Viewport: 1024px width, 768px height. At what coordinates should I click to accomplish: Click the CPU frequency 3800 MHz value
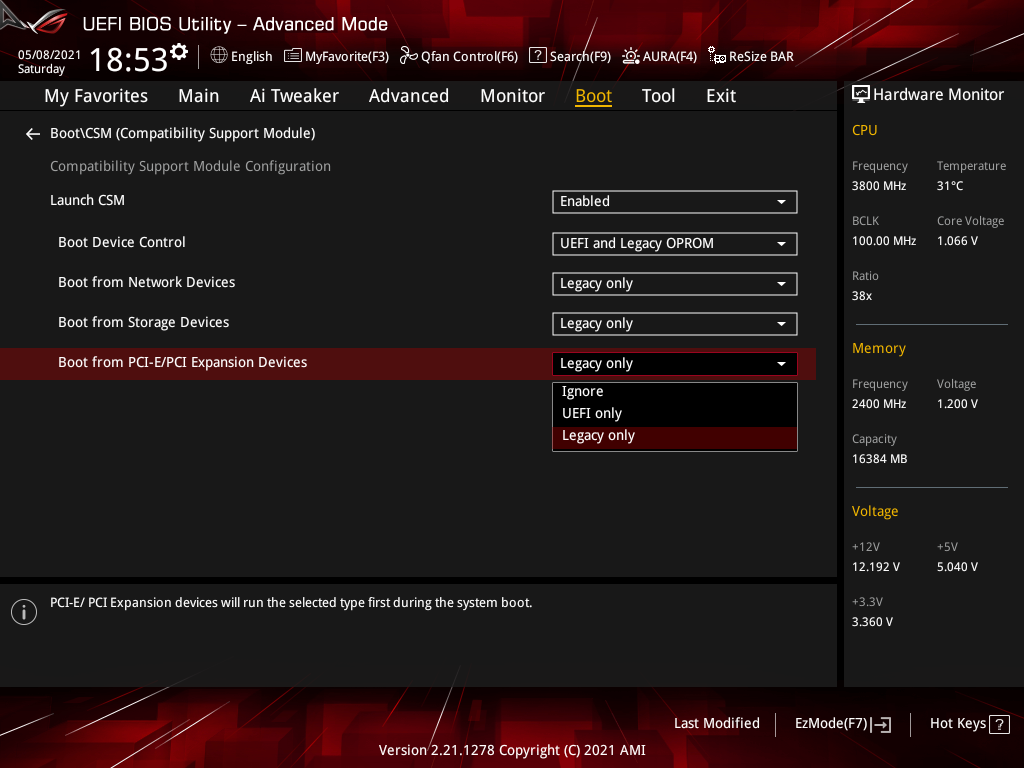879,186
